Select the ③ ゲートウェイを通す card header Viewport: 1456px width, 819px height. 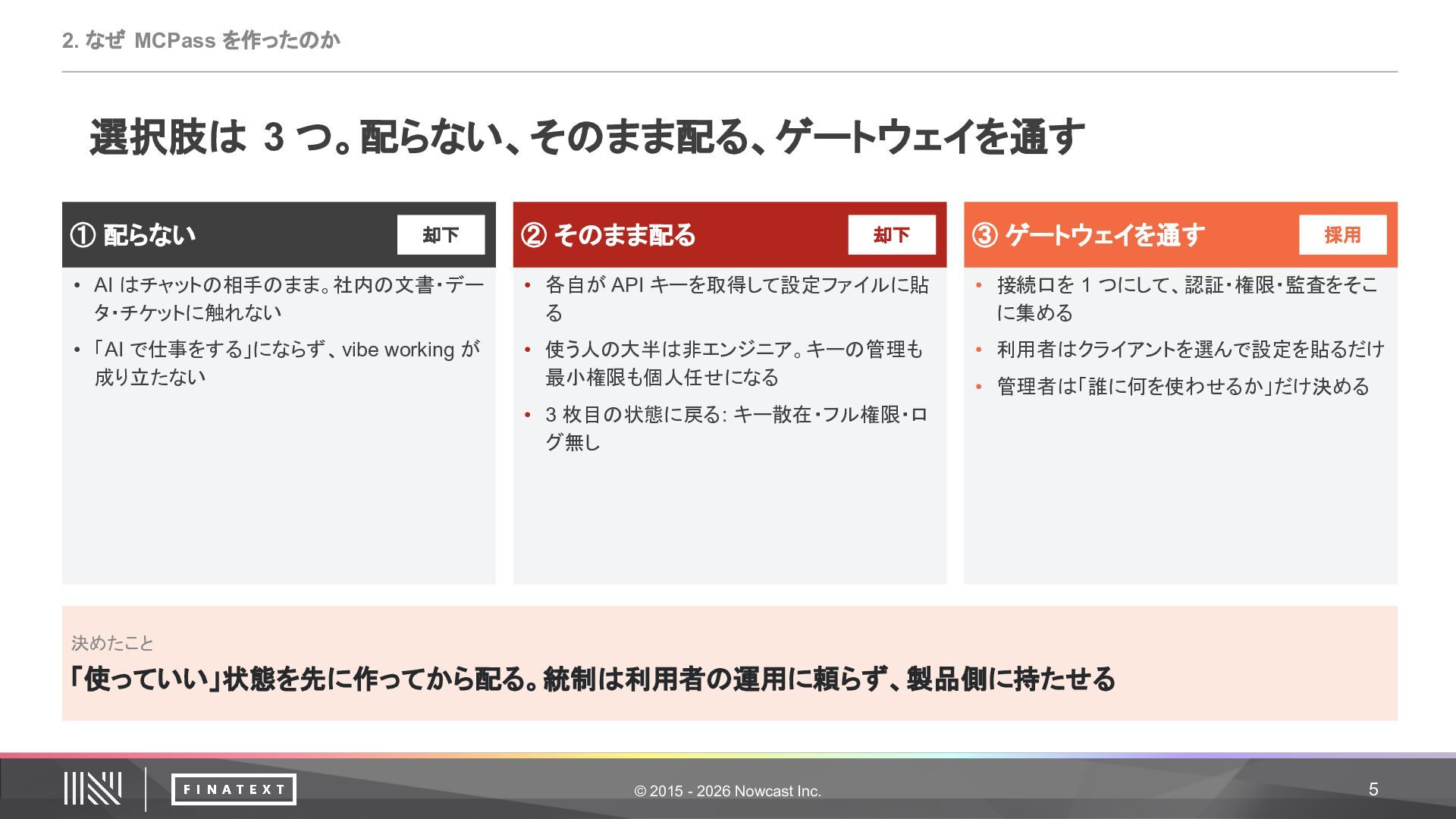click(x=1181, y=235)
